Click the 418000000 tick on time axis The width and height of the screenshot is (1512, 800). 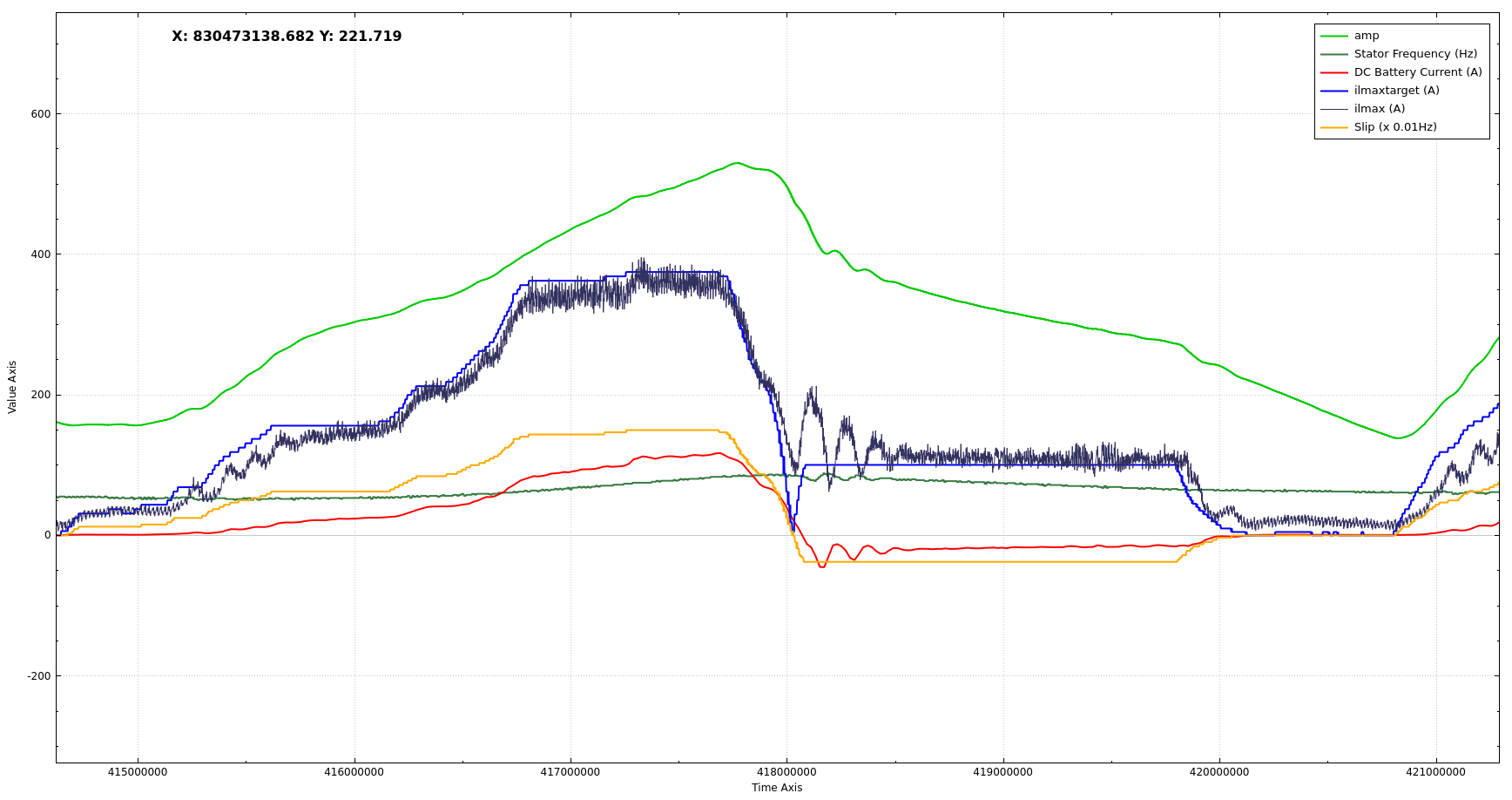[x=786, y=772]
